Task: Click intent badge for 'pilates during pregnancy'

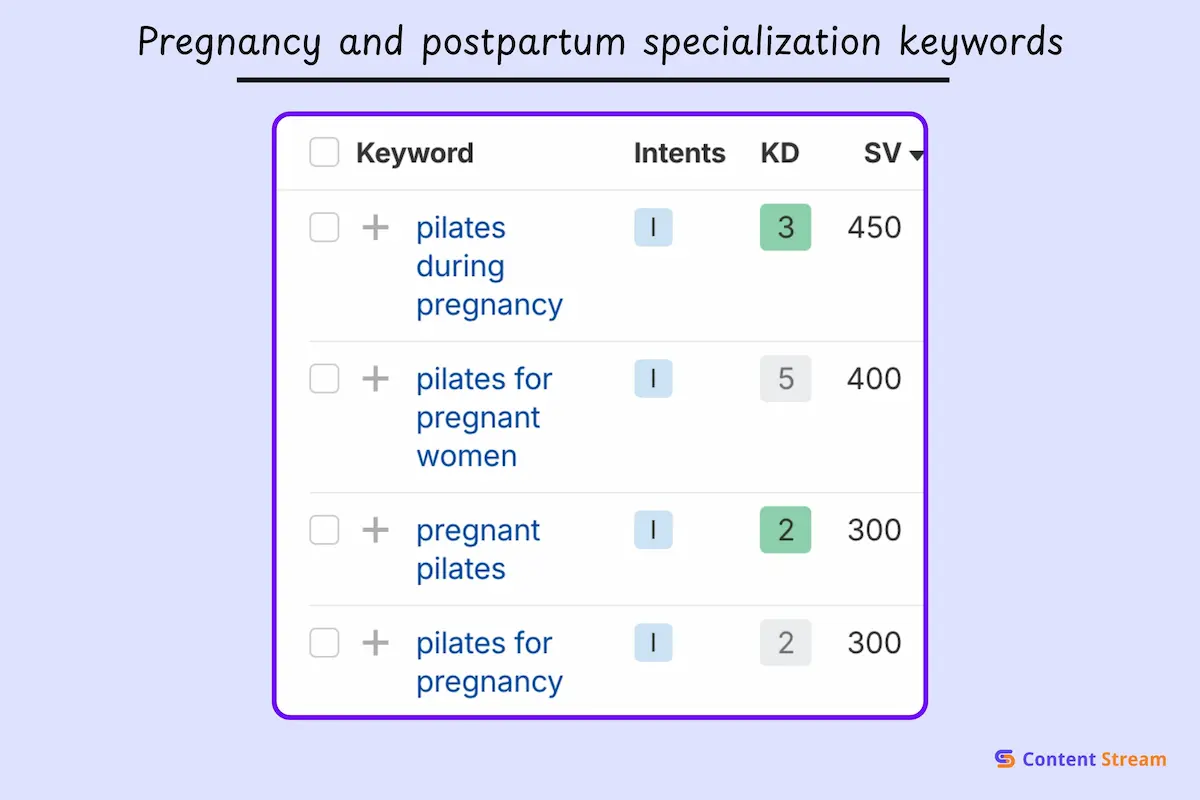Action: pyautogui.click(x=653, y=228)
